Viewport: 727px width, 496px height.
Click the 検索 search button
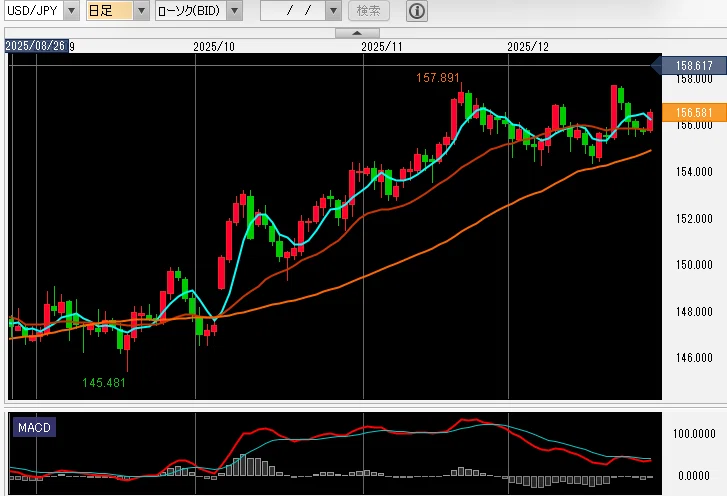(369, 11)
